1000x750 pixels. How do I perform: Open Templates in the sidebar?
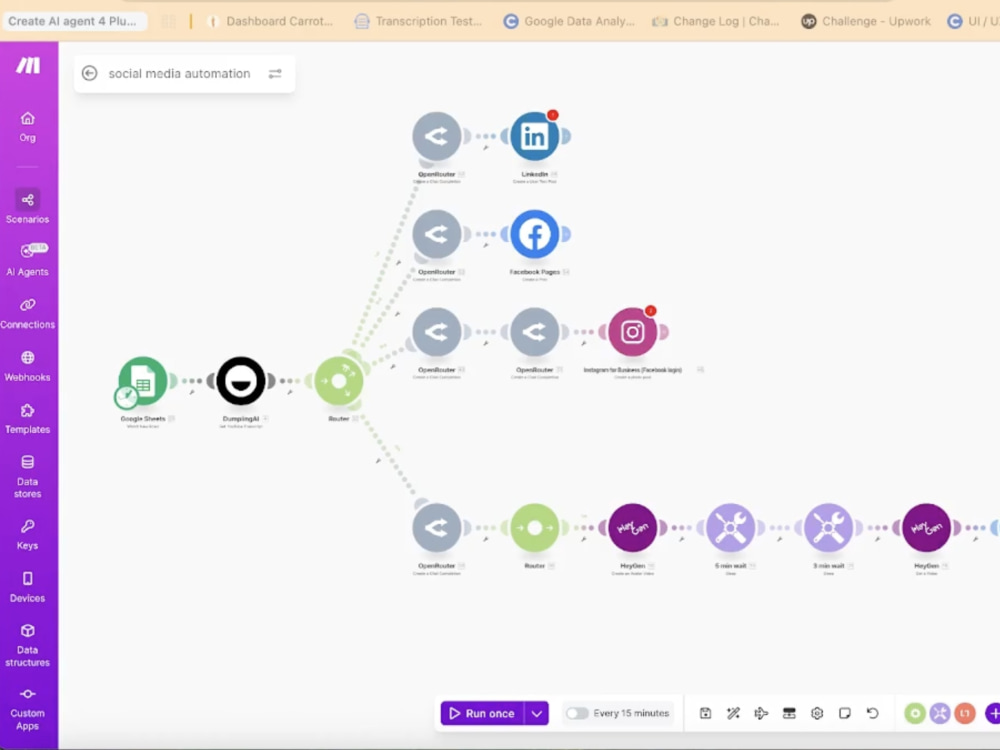(x=27, y=418)
